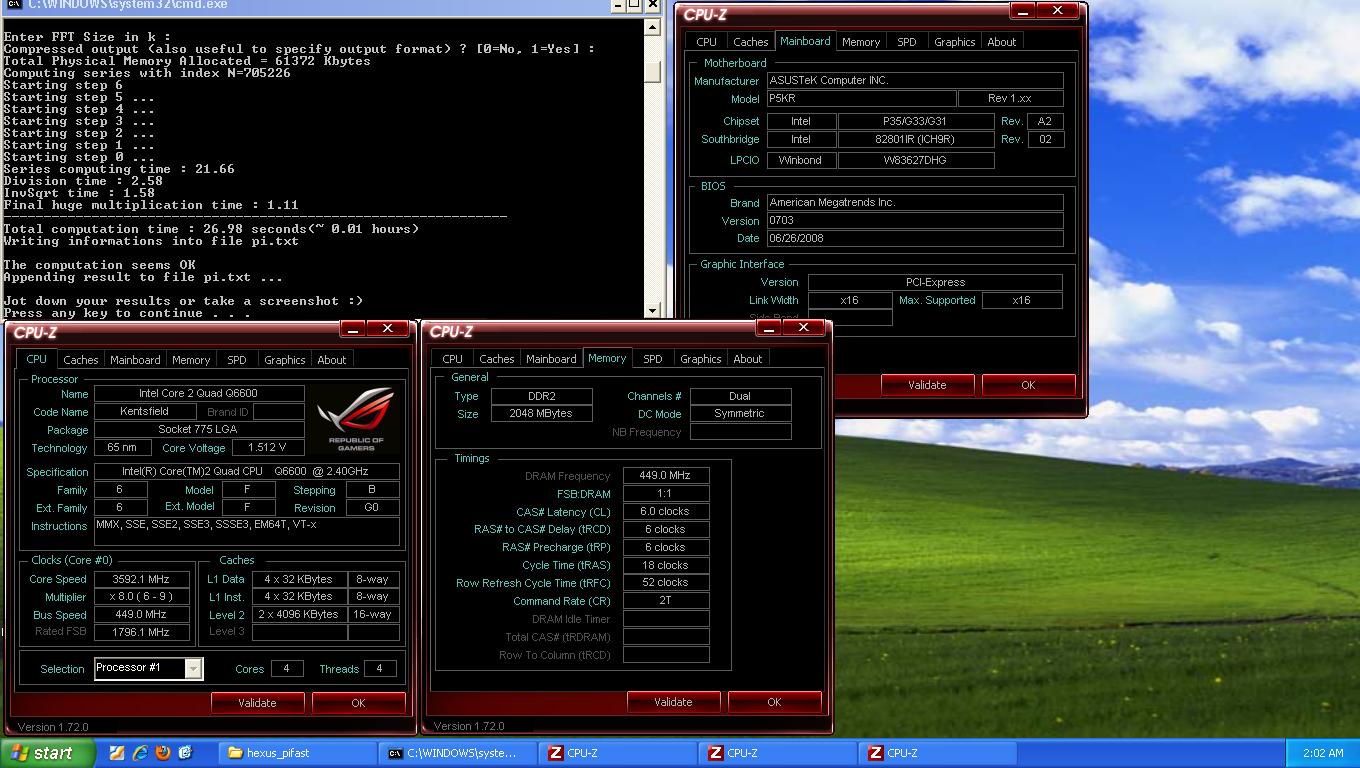1360x768 pixels.
Task: Click cmd window scrollbar up arrow
Action: click(653, 28)
